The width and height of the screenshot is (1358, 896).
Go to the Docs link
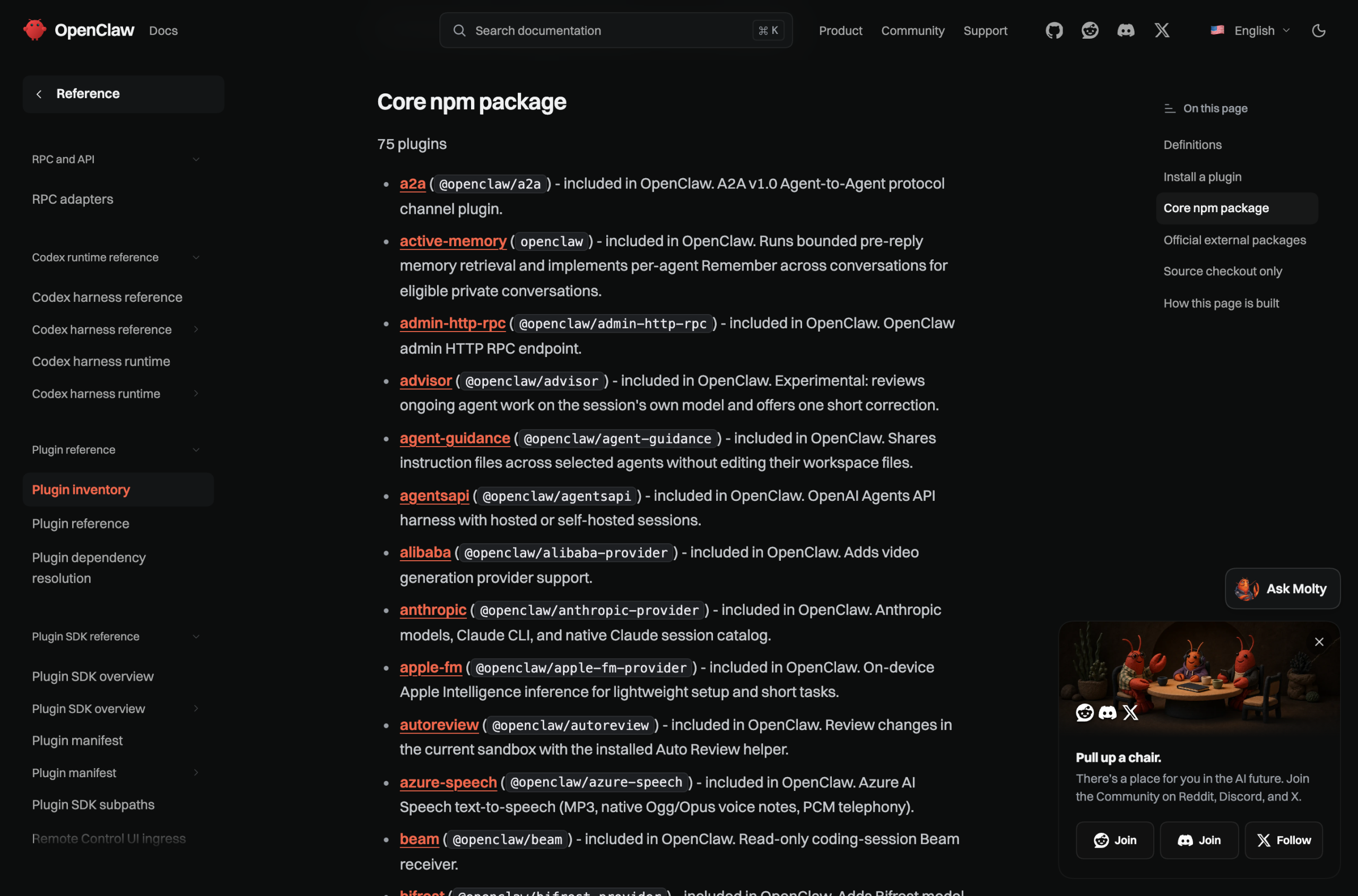tap(163, 31)
